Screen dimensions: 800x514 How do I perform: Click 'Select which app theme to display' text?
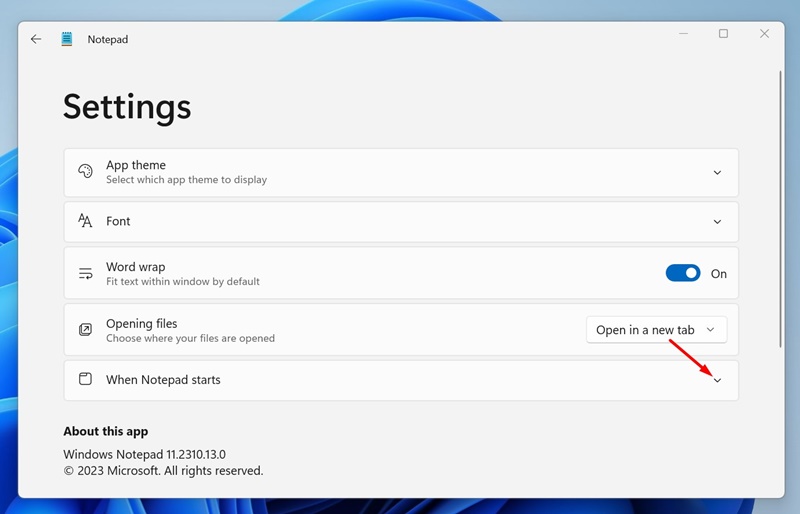pos(186,180)
